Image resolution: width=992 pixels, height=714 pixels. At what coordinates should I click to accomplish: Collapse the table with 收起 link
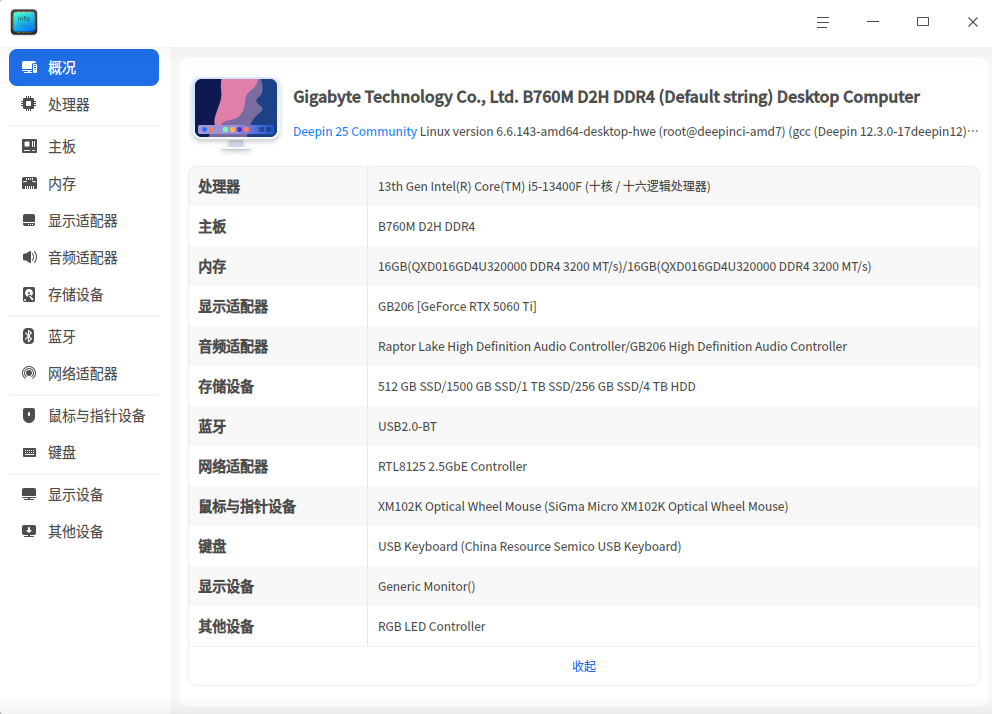584,666
